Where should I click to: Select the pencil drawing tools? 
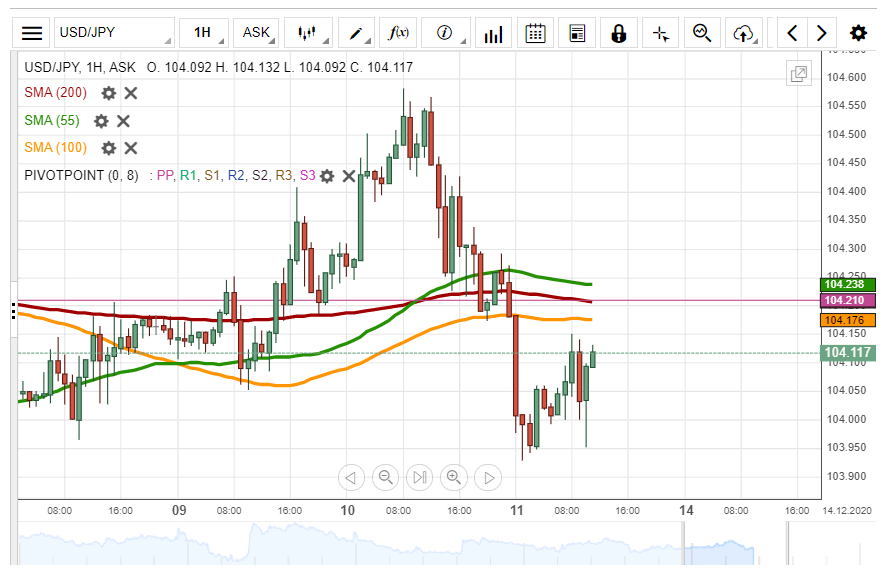(x=356, y=33)
